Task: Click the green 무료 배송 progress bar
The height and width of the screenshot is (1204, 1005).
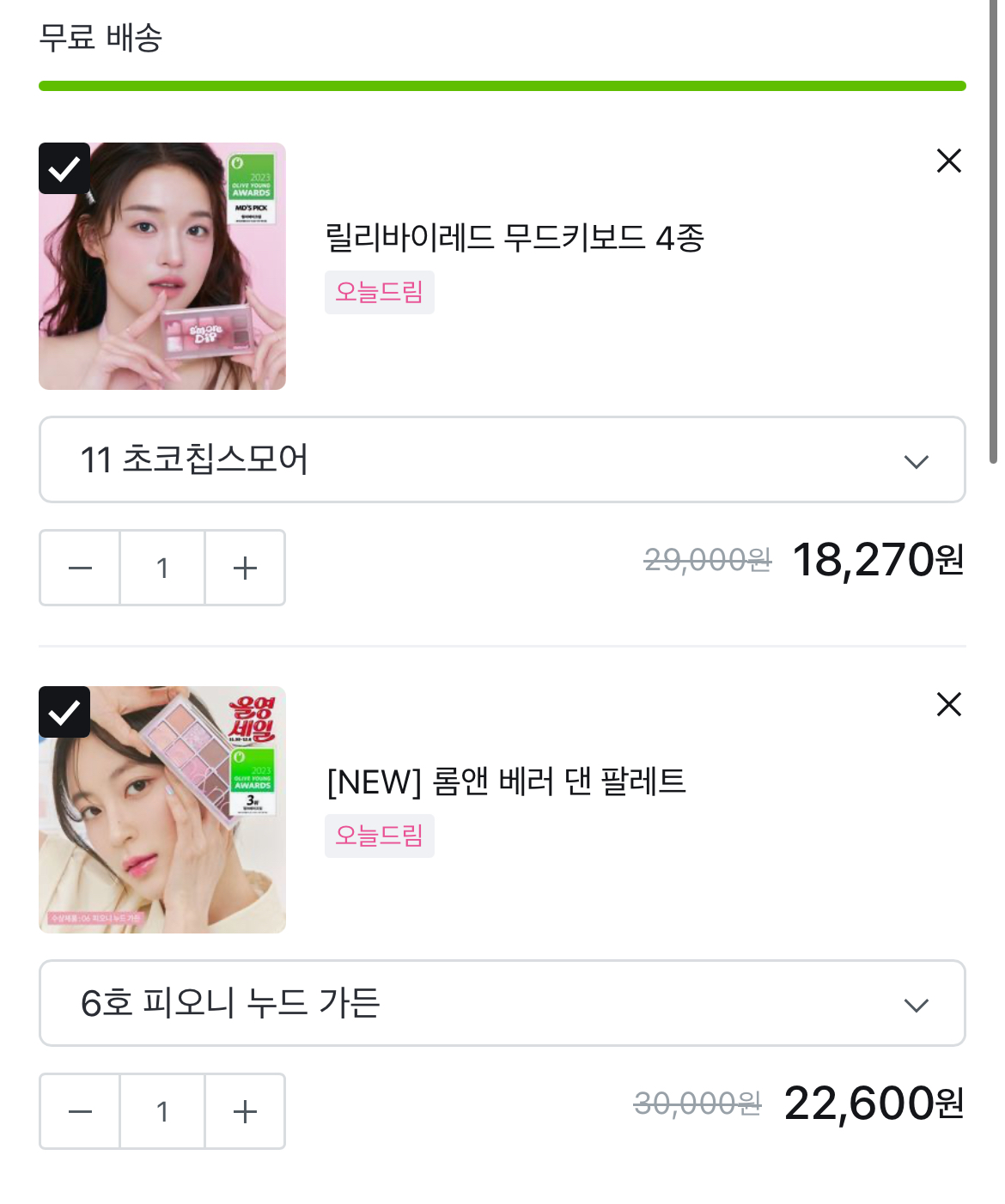Action: click(x=502, y=86)
